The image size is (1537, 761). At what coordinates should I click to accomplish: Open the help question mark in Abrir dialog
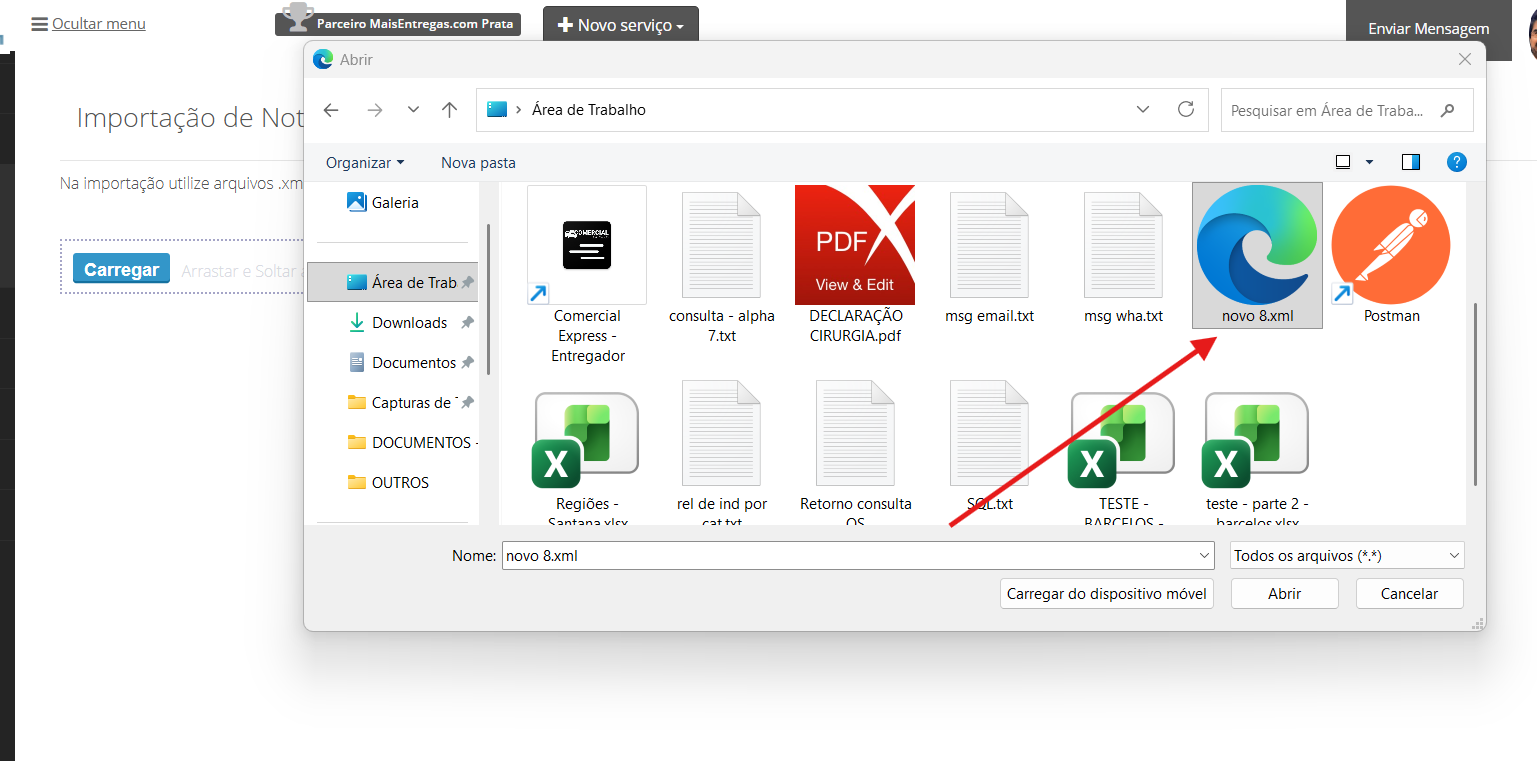click(x=1457, y=162)
